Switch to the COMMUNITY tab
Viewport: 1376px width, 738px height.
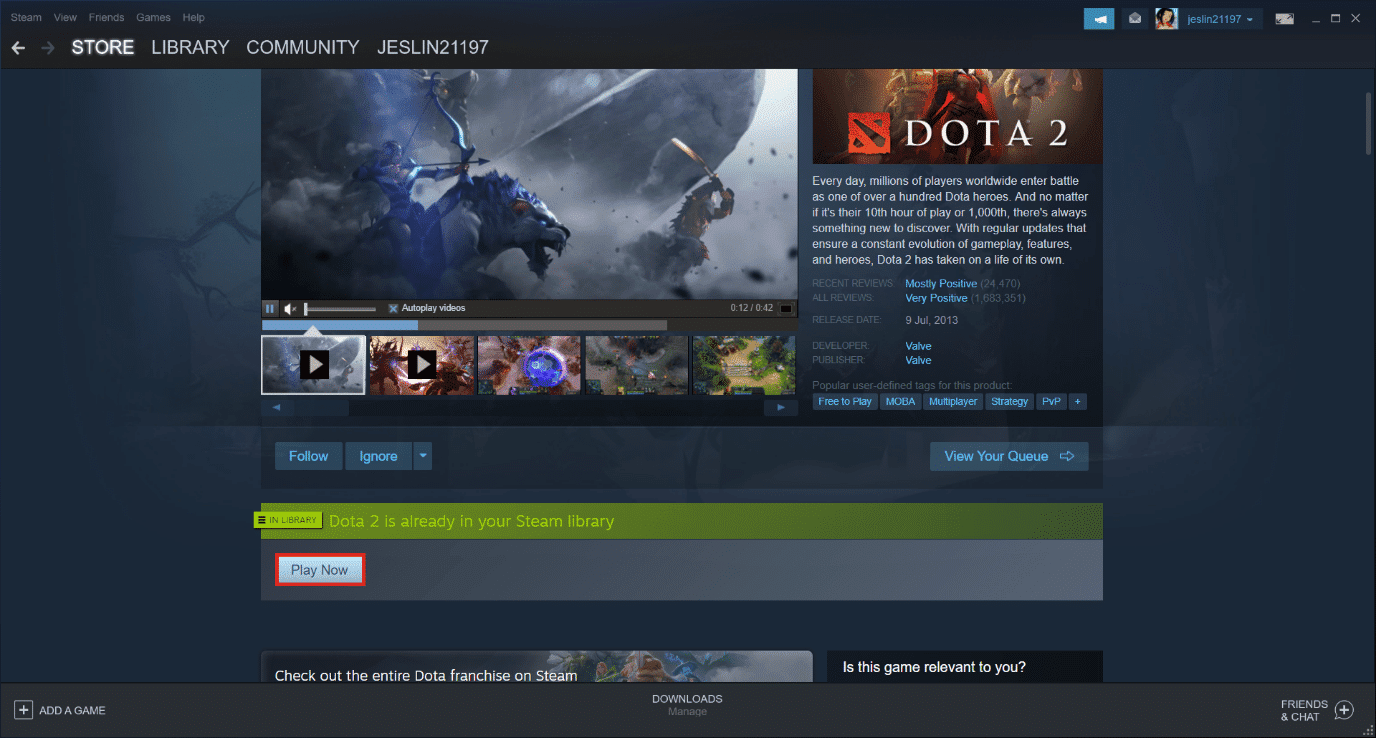[x=303, y=47]
